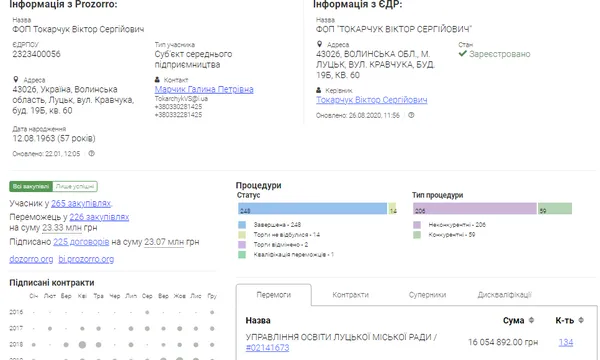The image size is (600, 360).
Task: Click the blue Завершена status bar segment 248
Action: (312, 209)
